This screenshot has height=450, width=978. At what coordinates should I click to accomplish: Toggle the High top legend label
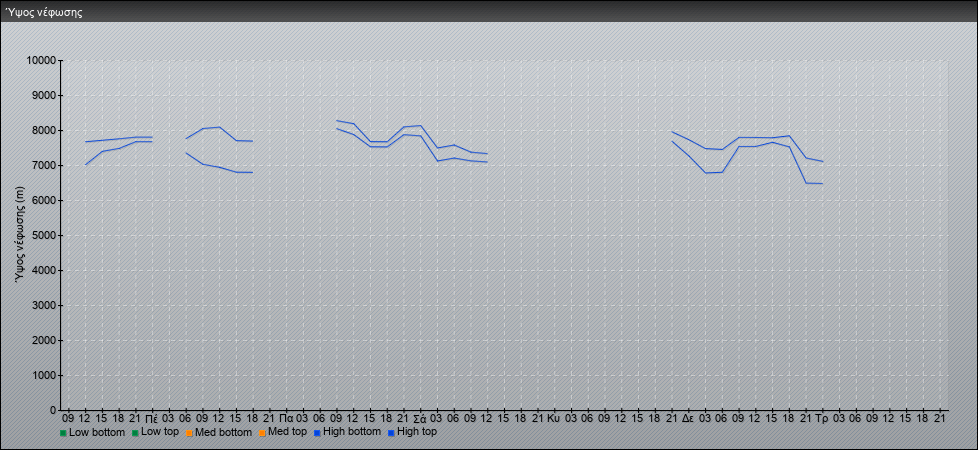(x=417, y=432)
